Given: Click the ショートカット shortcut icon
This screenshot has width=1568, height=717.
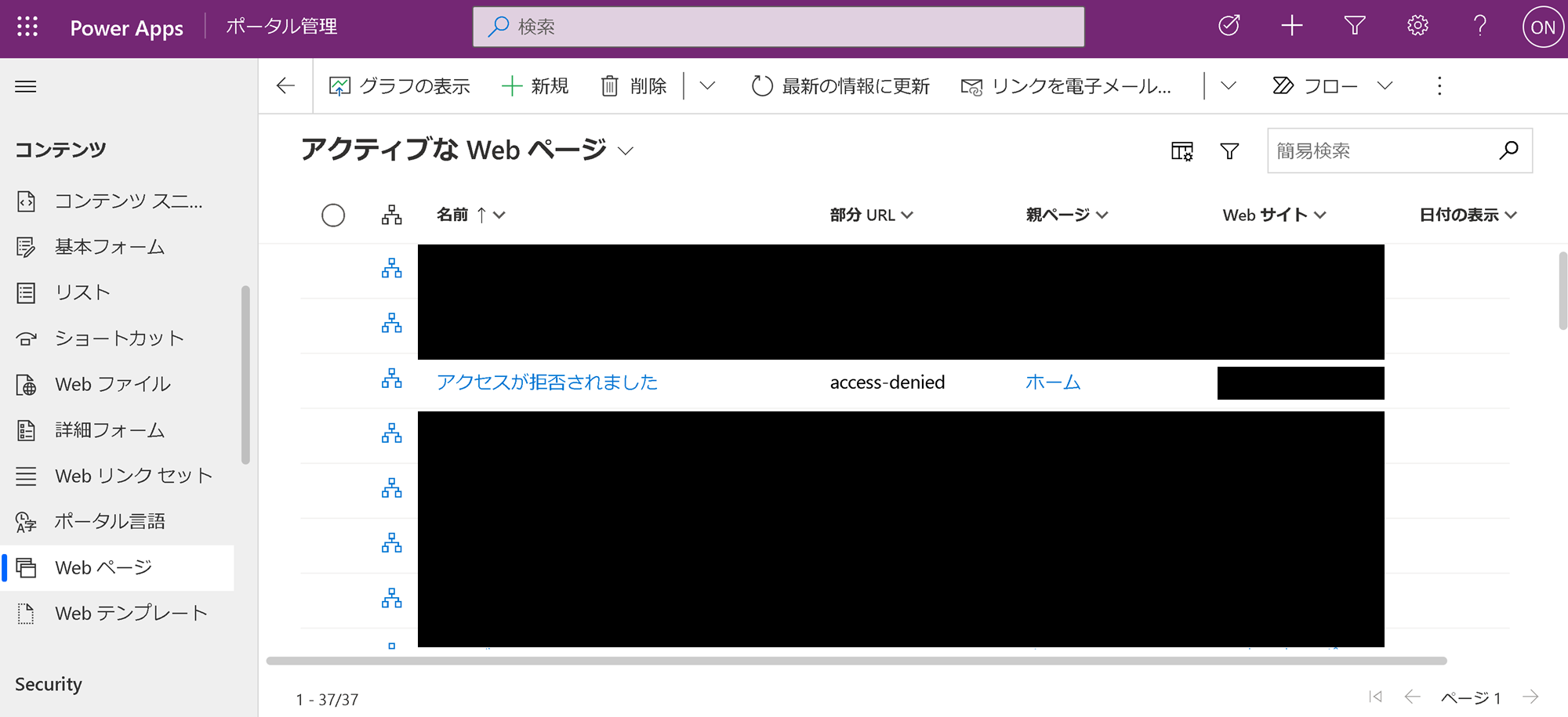Looking at the screenshot, I should (x=26, y=339).
